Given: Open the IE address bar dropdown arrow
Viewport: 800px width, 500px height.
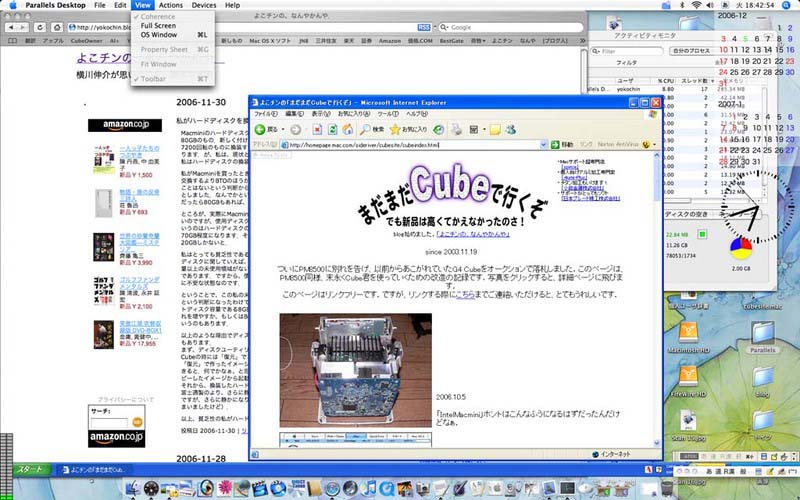Looking at the screenshot, I should 543,145.
